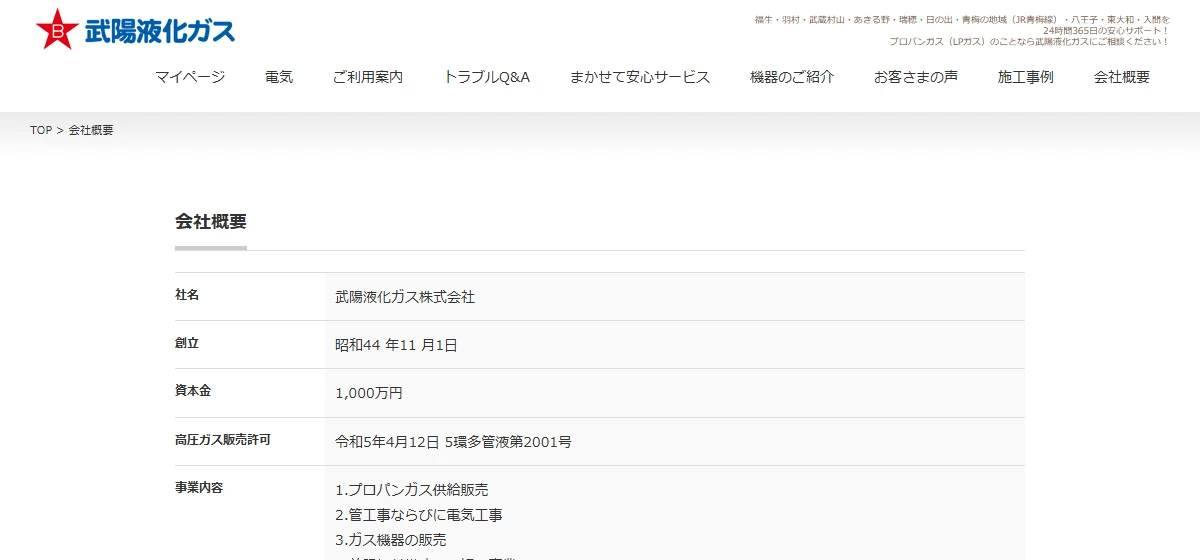Open the ご利用案内 menu item
This screenshot has width=1200, height=560.
pyautogui.click(x=368, y=77)
